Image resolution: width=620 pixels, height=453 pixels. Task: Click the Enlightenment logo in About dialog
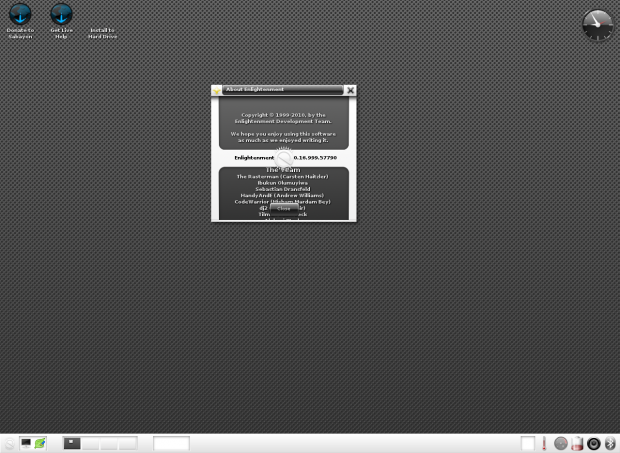(284, 158)
